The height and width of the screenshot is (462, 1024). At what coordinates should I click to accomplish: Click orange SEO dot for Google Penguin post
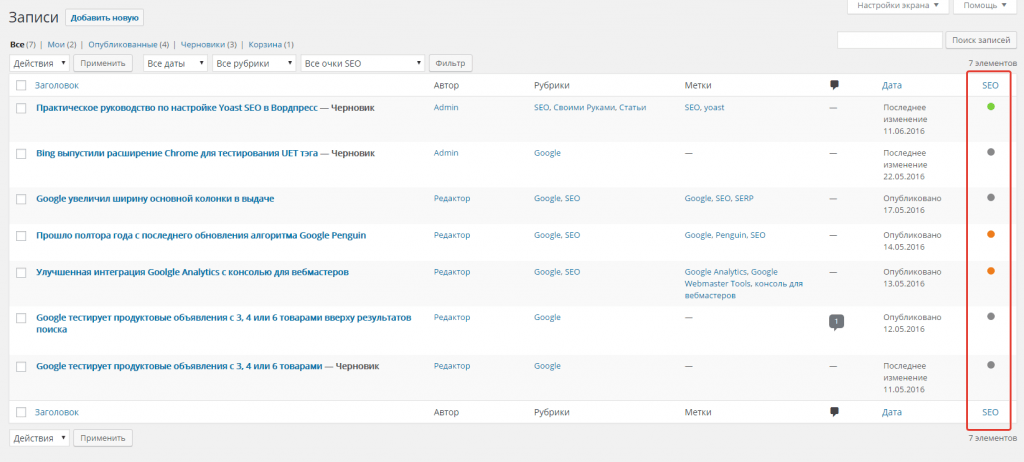coord(991,234)
